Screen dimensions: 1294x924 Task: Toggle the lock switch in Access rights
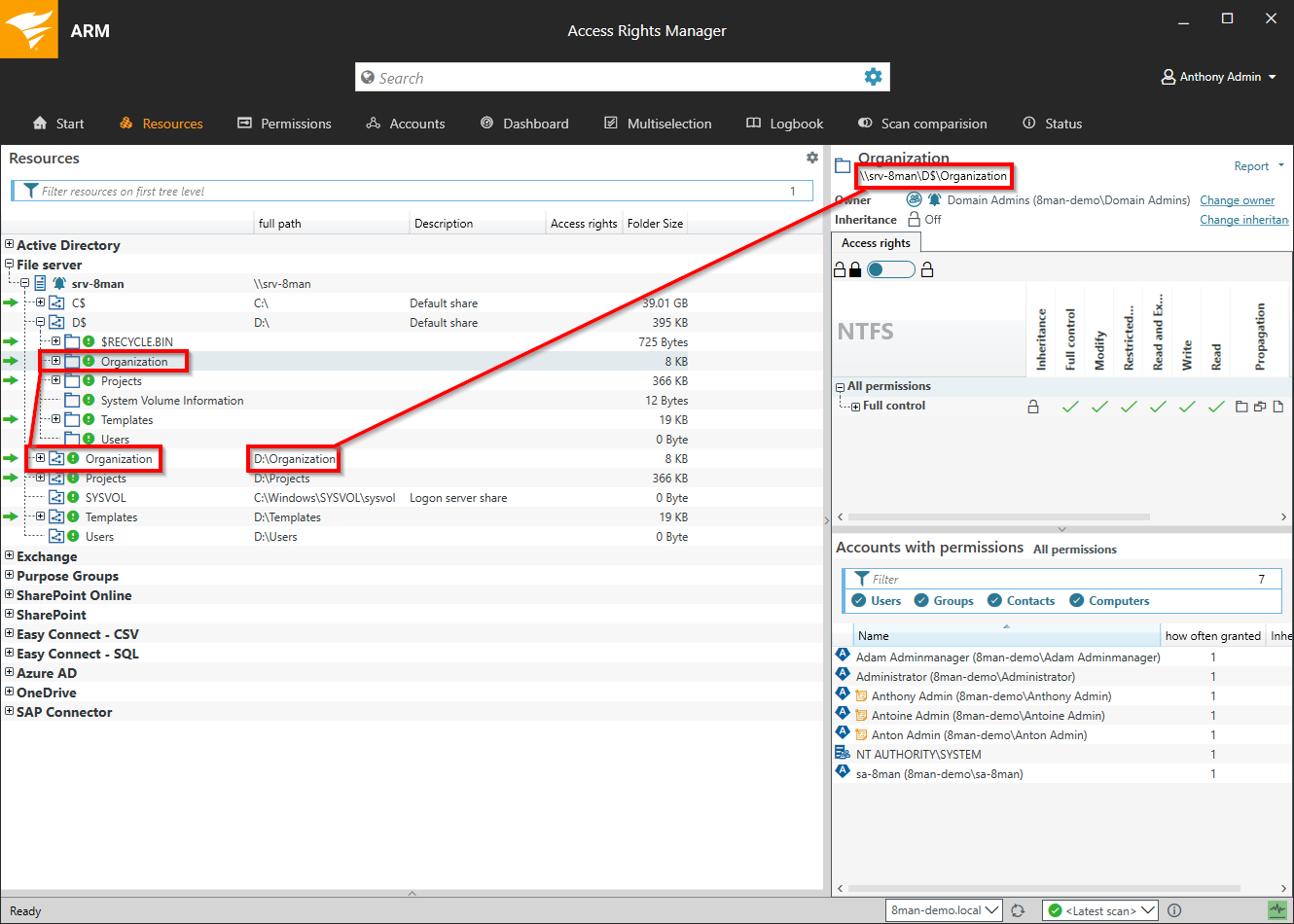891,269
